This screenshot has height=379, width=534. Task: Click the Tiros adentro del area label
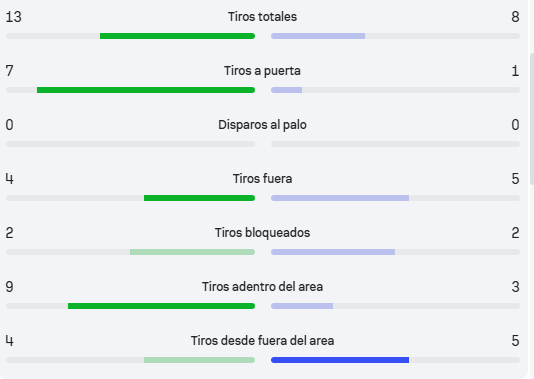(262, 287)
